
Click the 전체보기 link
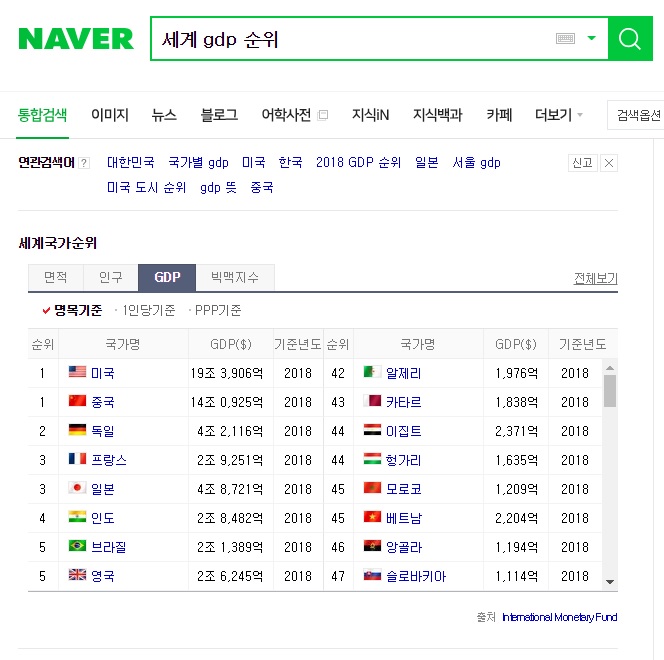coord(595,278)
